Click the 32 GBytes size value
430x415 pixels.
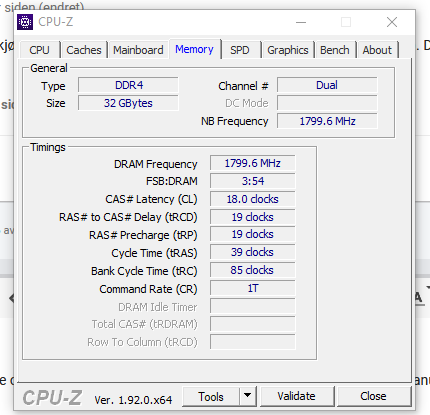coord(128,103)
